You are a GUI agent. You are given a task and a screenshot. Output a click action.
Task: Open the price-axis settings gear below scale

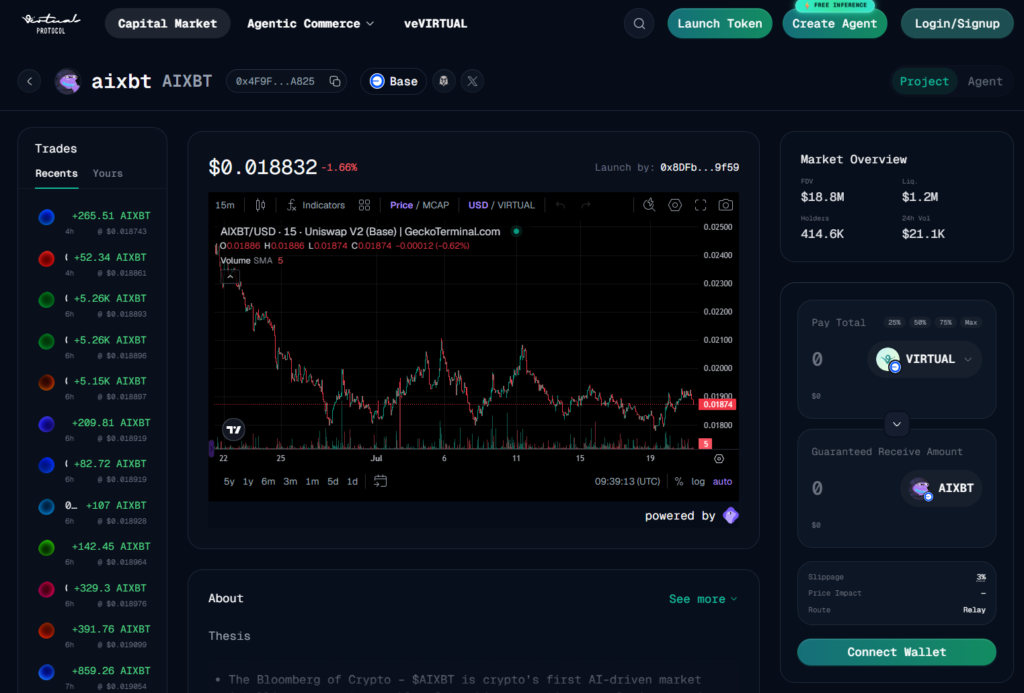tap(719, 459)
